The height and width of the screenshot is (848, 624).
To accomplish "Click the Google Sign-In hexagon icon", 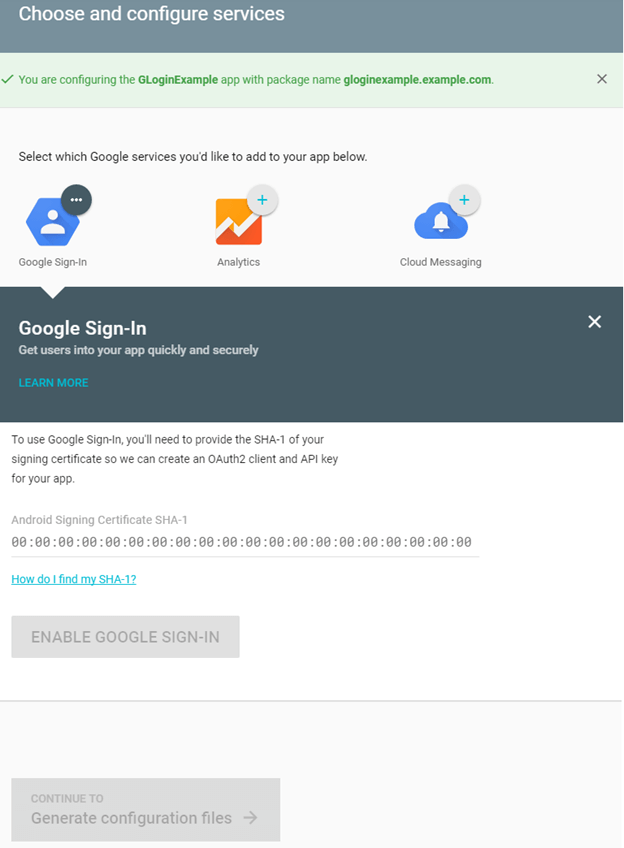I will (x=52, y=223).
